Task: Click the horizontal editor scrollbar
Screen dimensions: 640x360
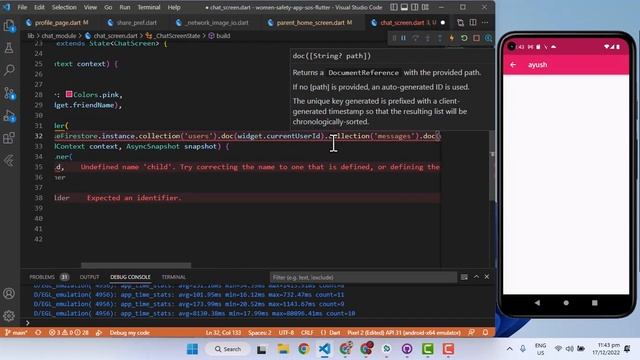Action: pos(136,265)
